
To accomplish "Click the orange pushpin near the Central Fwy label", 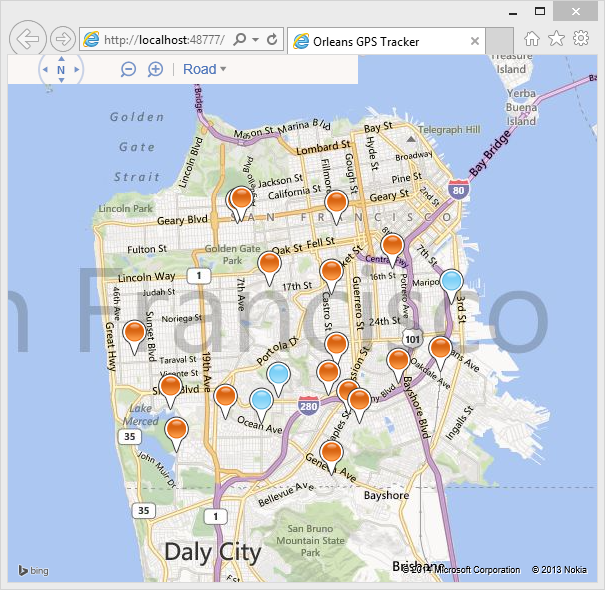I will (x=392, y=245).
